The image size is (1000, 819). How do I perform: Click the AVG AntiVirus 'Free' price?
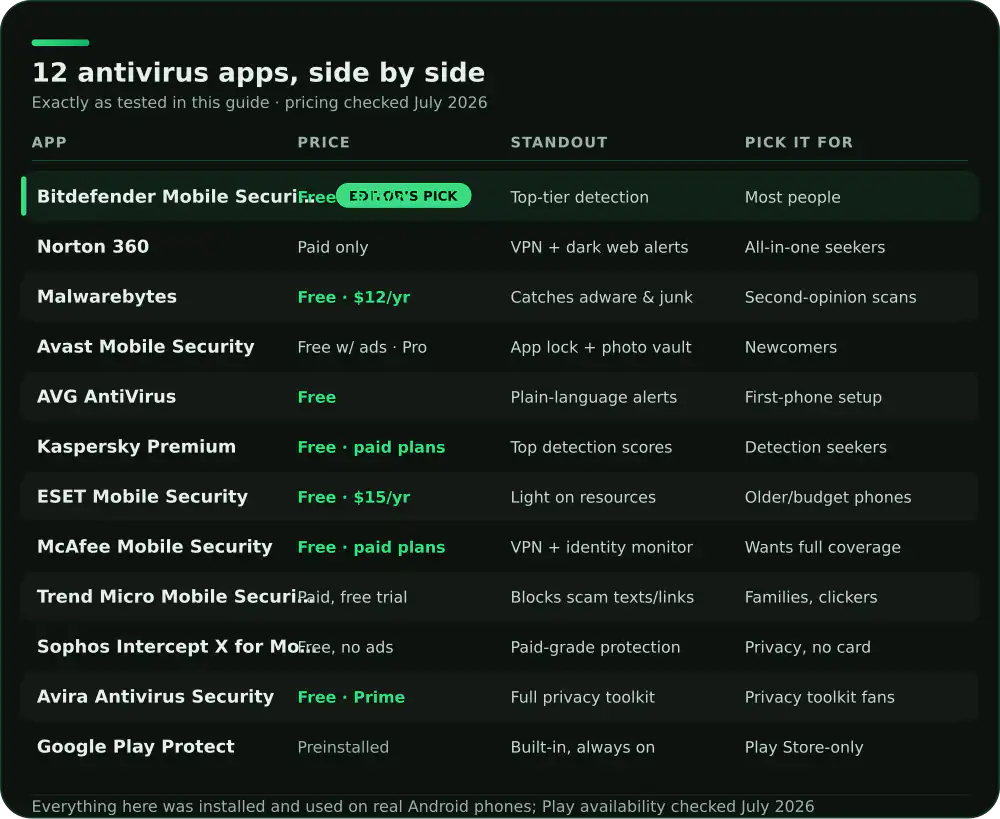pos(317,397)
